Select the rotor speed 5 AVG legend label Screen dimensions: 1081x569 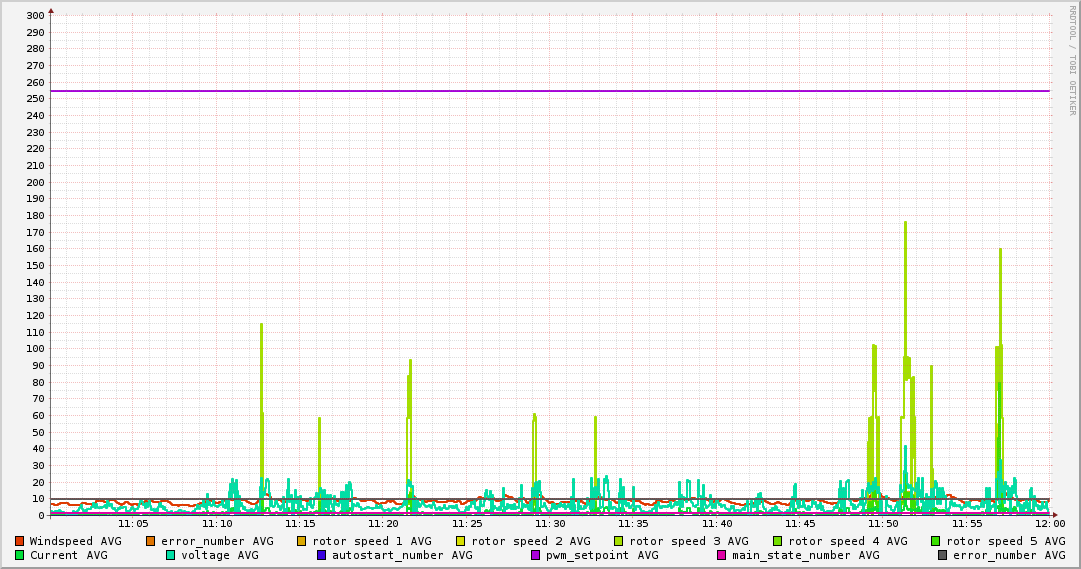(x=1006, y=541)
